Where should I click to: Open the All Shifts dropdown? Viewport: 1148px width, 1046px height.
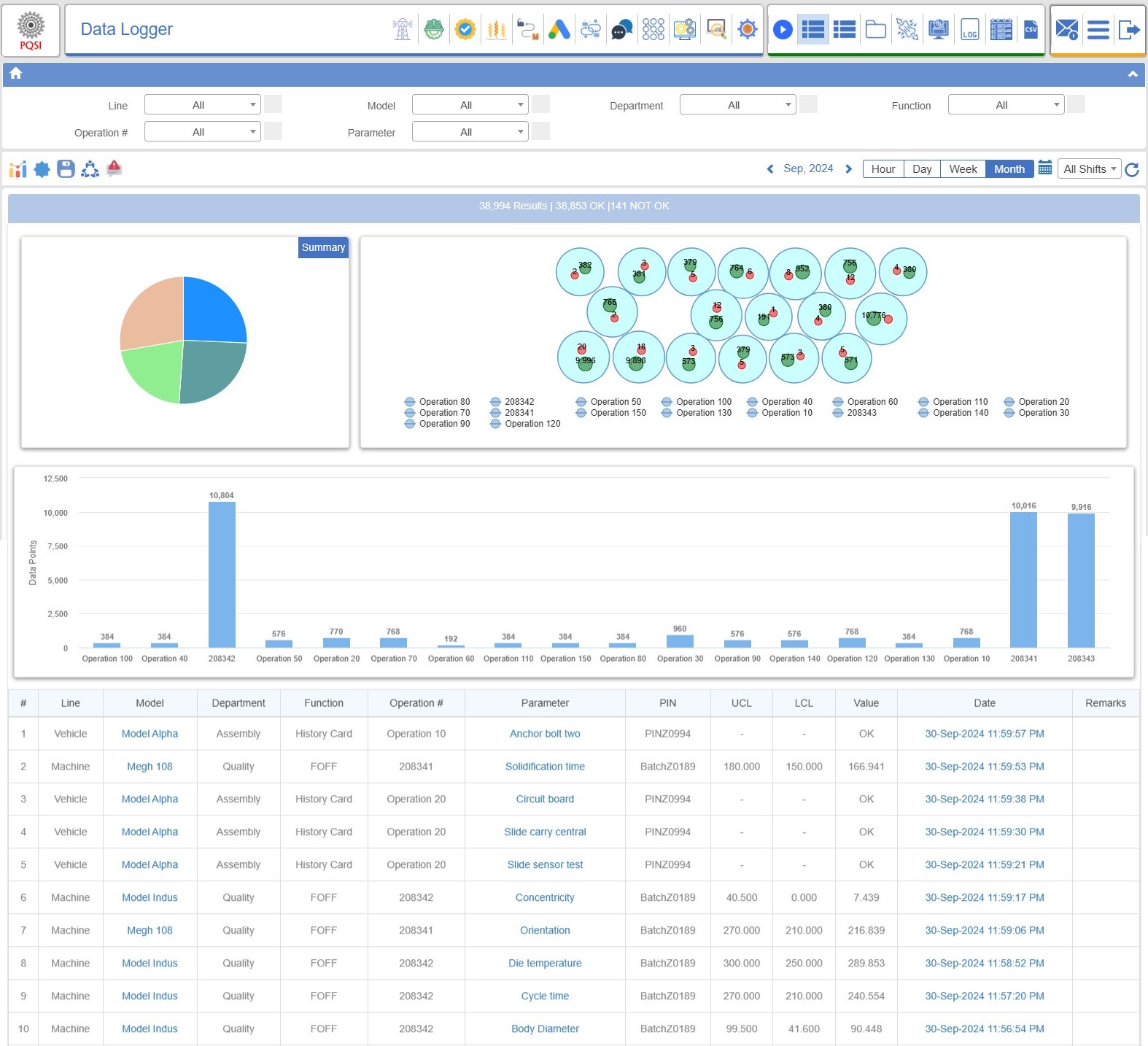click(1090, 169)
